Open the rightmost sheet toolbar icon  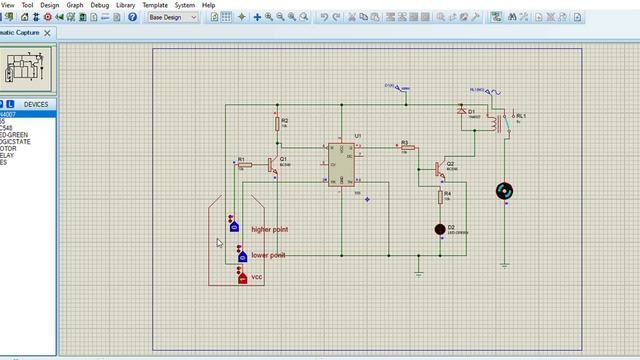(577, 17)
